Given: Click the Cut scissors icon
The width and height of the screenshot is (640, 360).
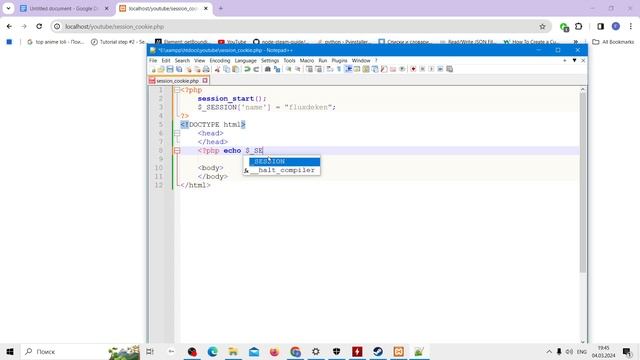Looking at the screenshot, I should [x=218, y=69].
